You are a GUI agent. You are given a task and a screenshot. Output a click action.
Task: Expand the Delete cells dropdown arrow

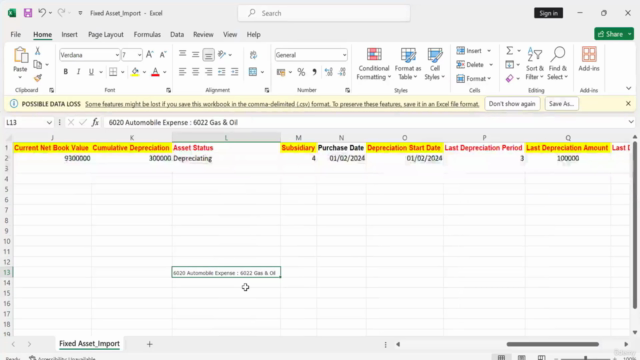pyautogui.click(x=491, y=64)
